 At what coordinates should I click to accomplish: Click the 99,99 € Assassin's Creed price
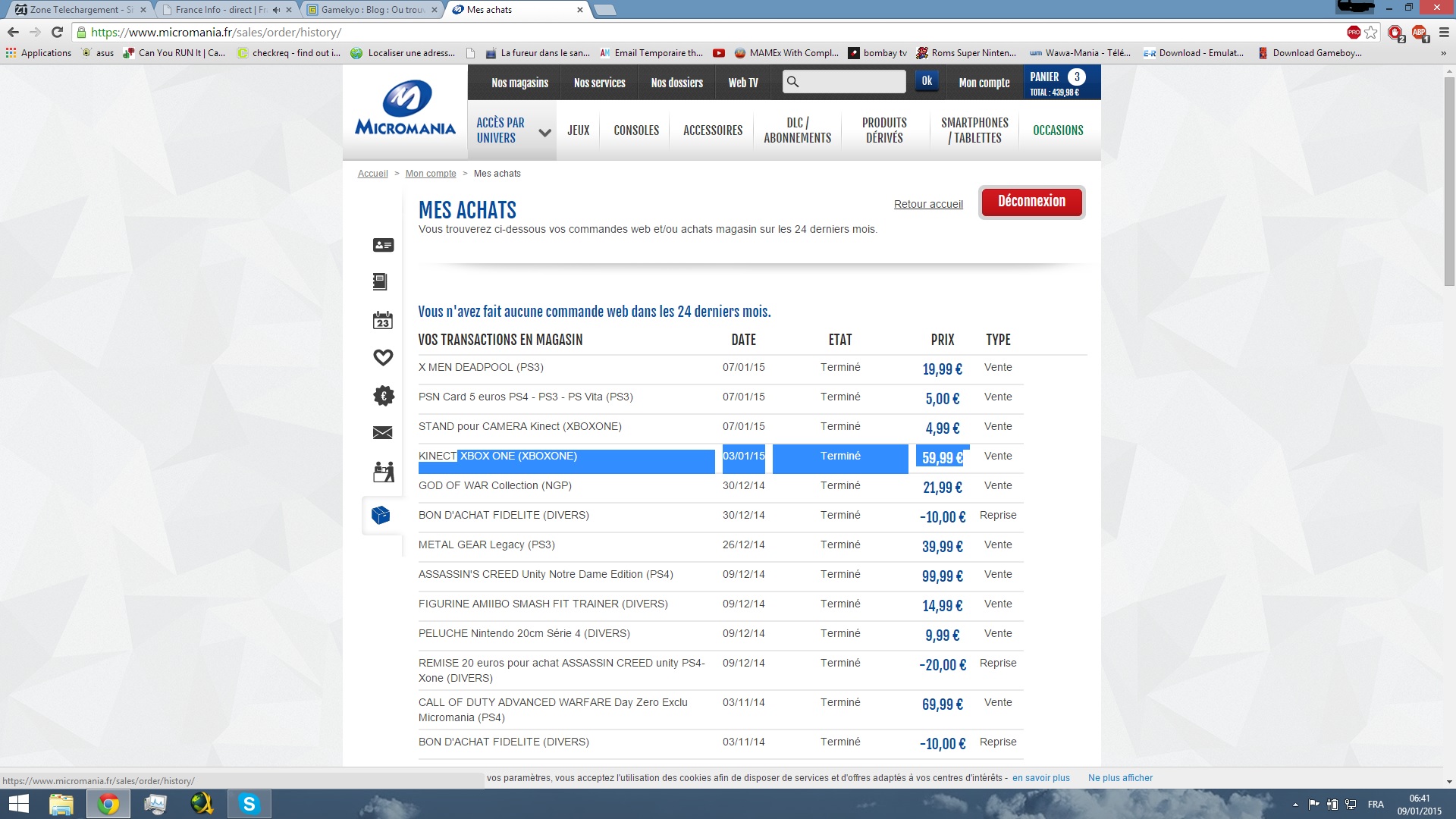pos(942,576)
